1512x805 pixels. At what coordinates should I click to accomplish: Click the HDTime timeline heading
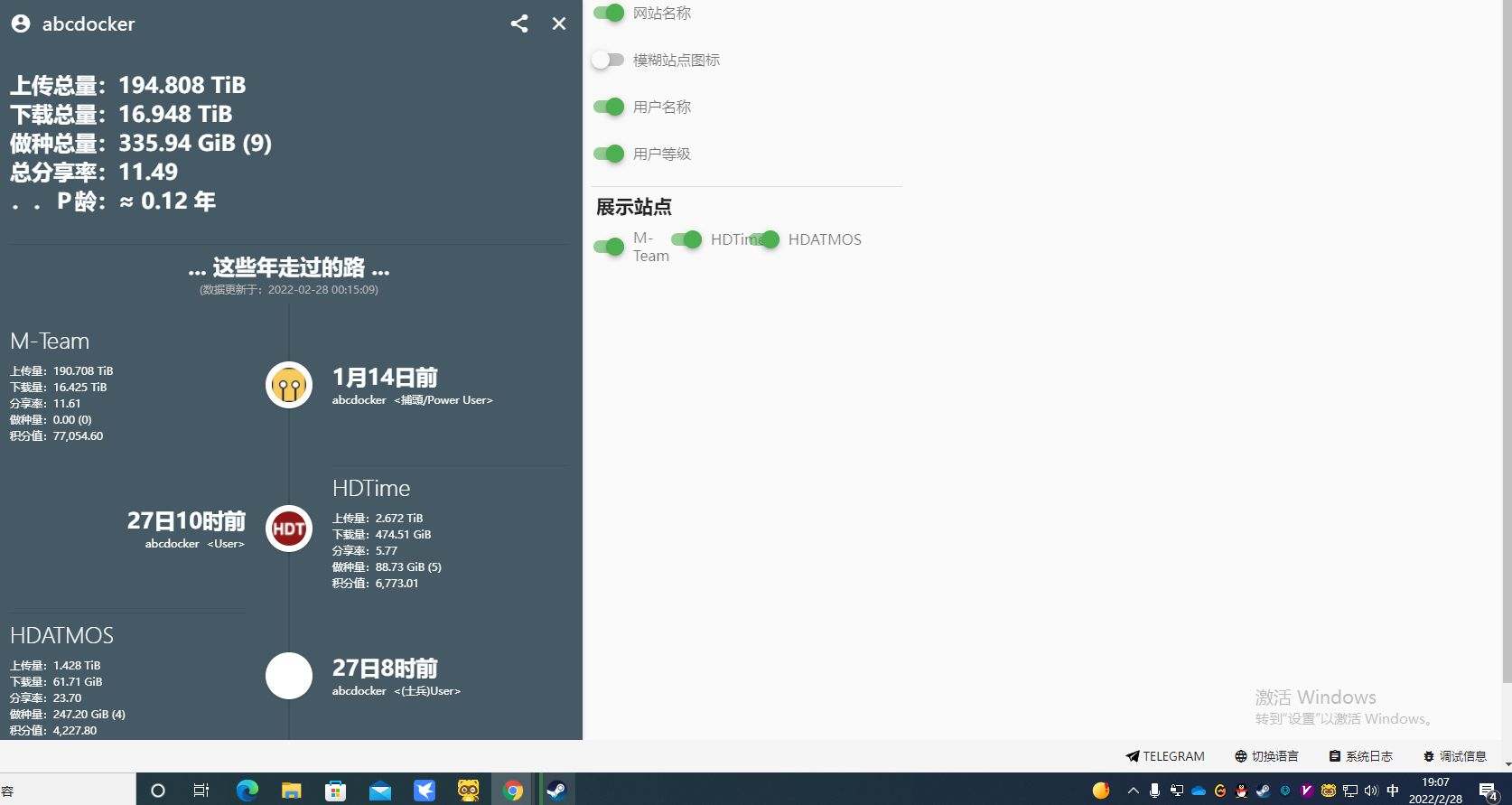[x=371, y=488]
